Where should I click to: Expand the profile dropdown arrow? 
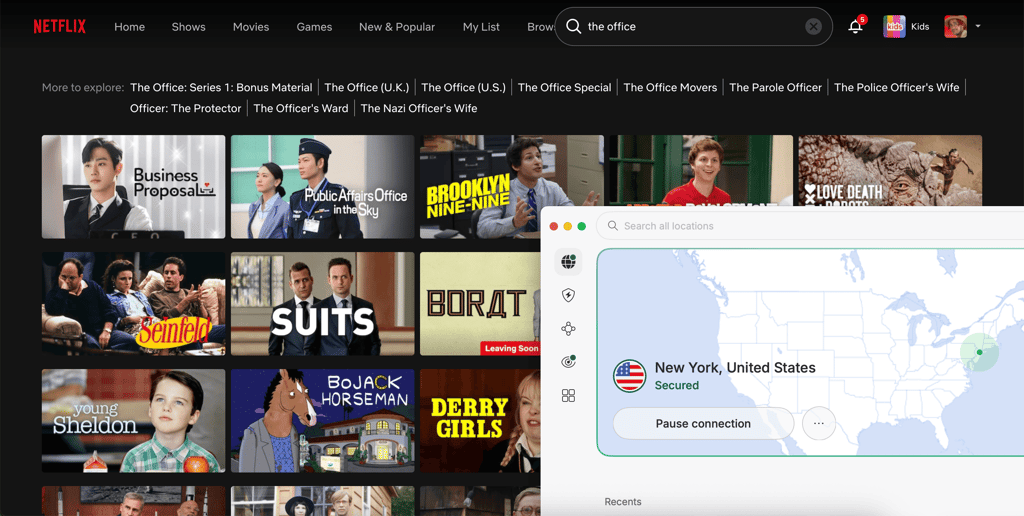tap(978, 27)
